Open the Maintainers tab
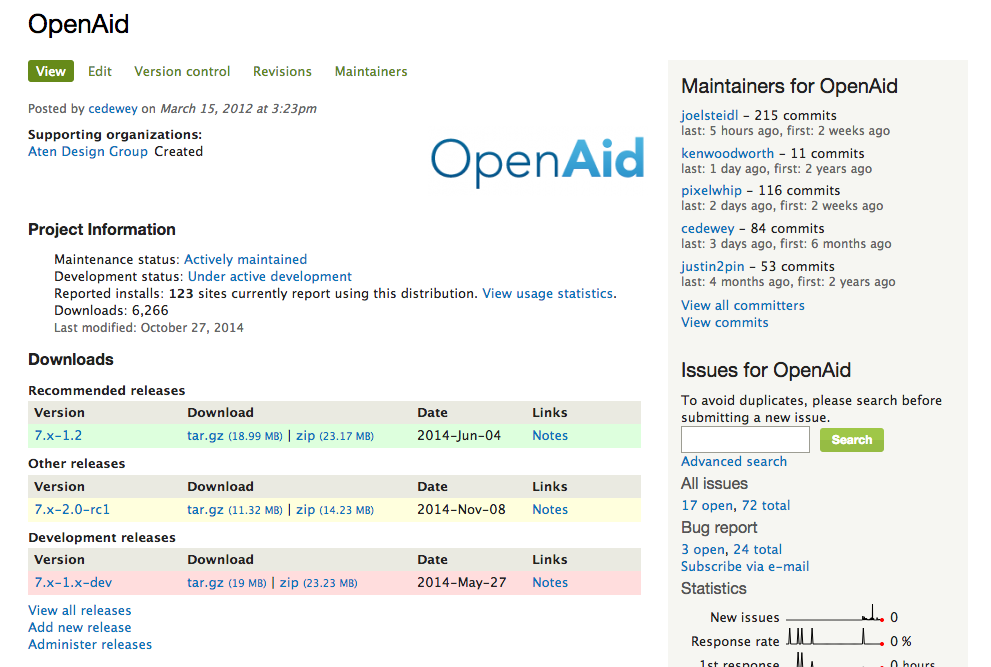 (x=371, y=71)
